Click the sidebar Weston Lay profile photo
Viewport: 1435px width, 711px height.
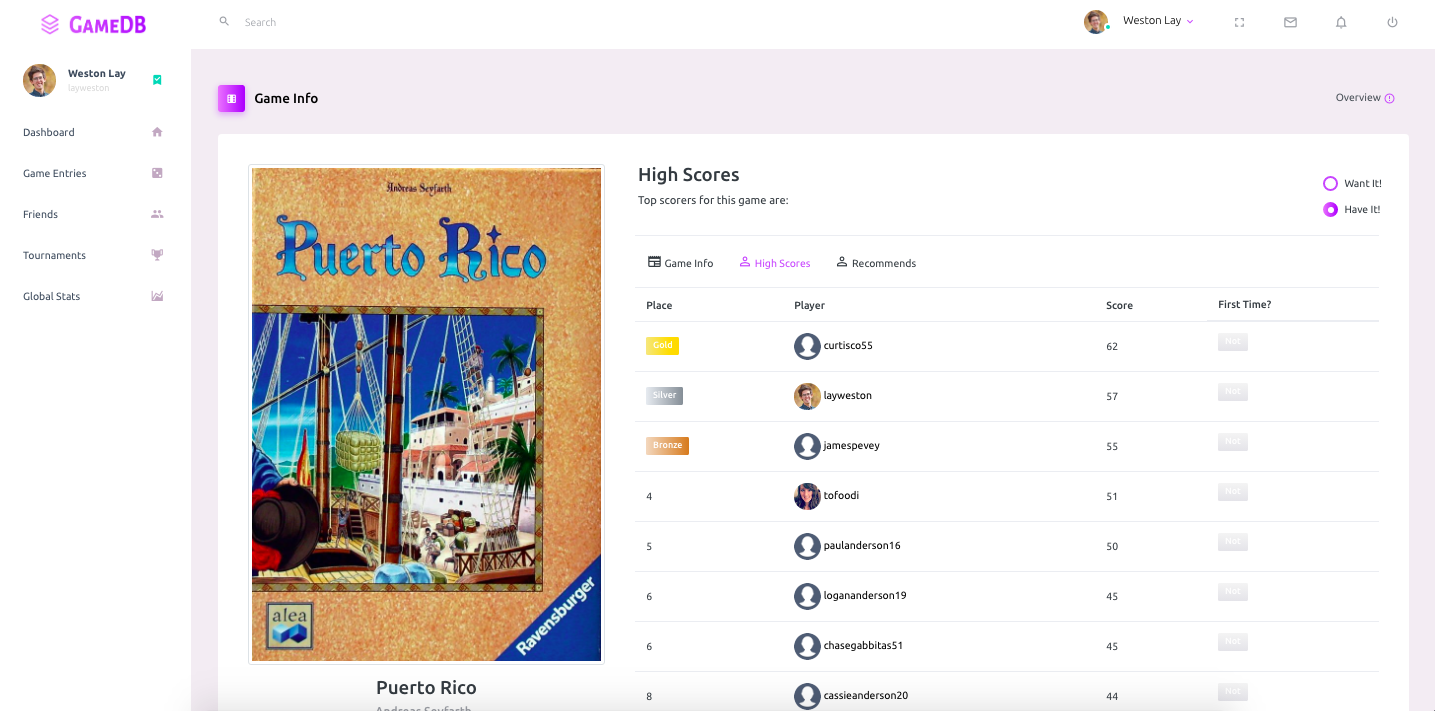coord(39,80)
